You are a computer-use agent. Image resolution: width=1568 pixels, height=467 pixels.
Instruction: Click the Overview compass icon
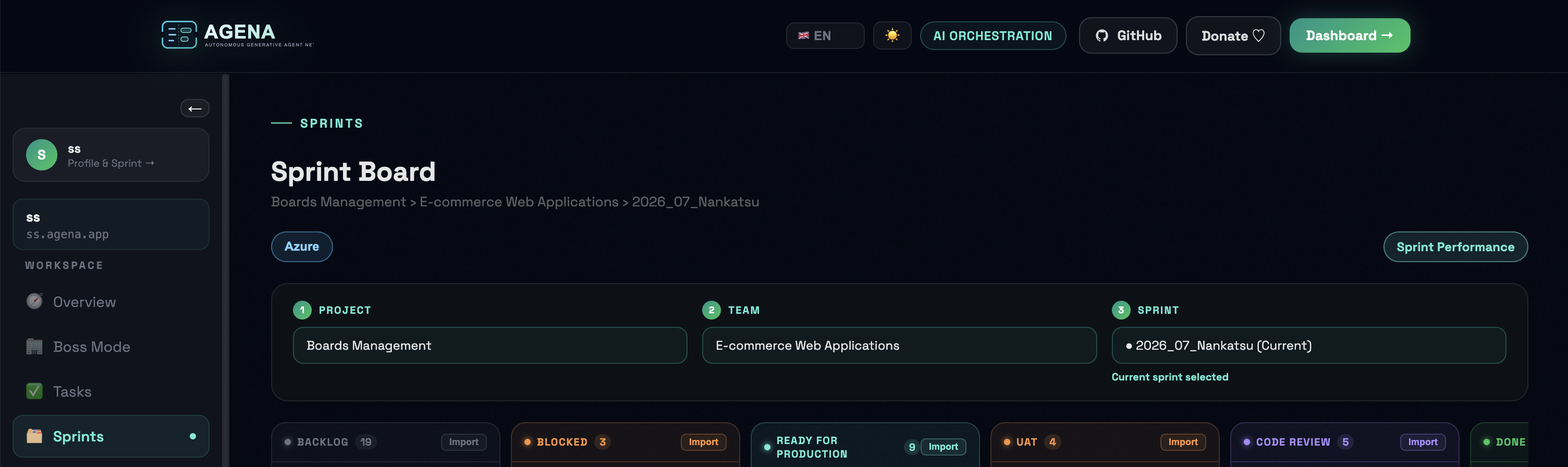pos(35,301)
